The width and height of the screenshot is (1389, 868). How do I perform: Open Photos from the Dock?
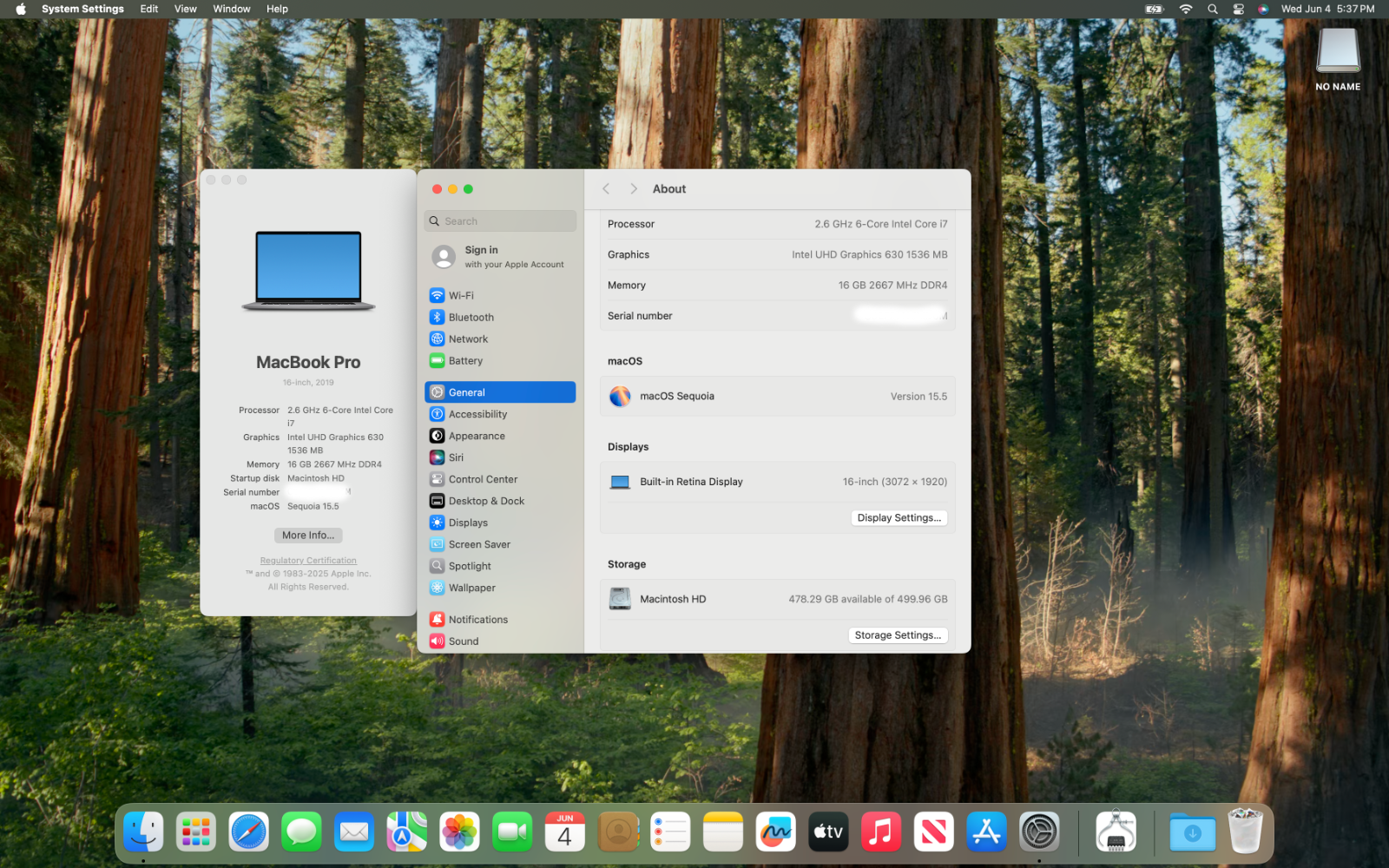(459, 832)
